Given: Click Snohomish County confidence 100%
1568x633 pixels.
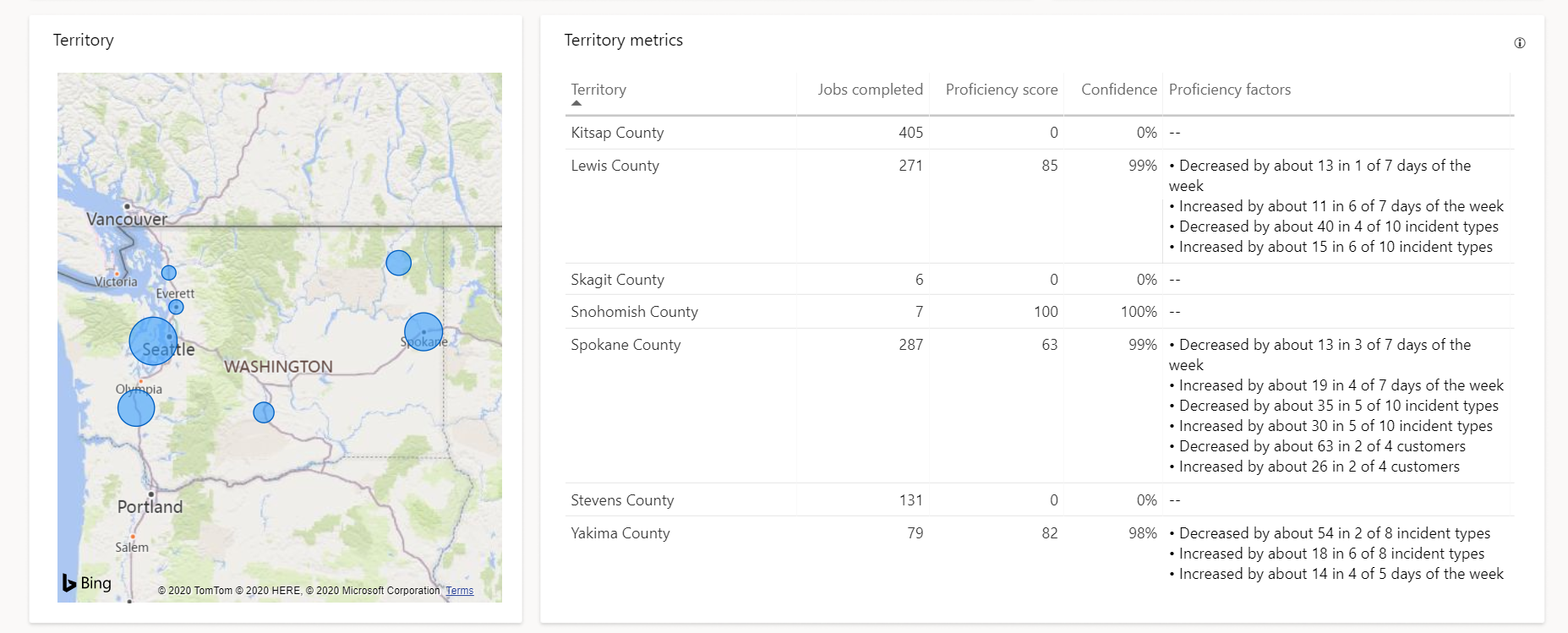Looking at the screenshot, I should click(x=1139, y=312).
